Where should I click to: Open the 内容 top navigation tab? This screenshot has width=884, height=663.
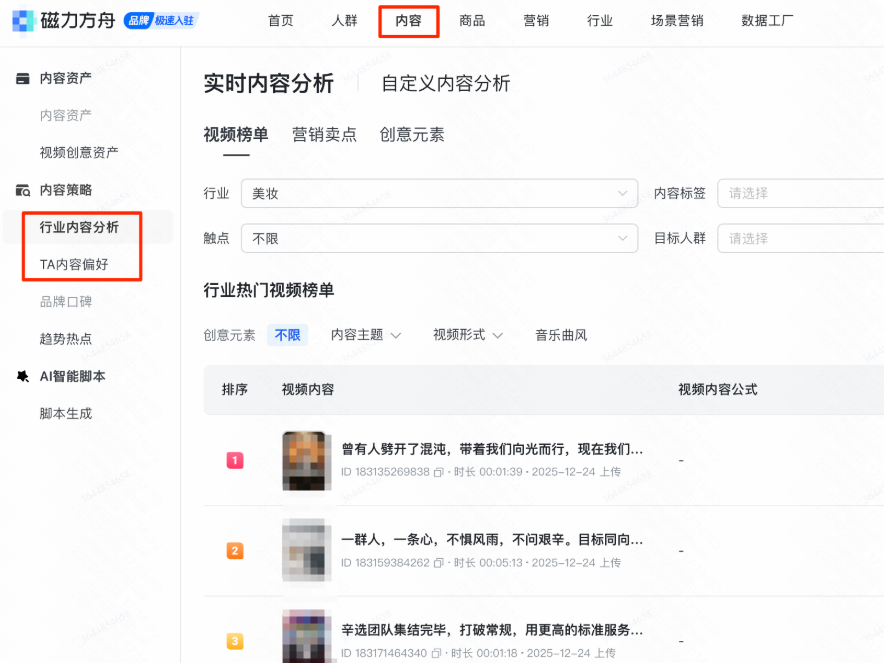(x=409, y=21)
